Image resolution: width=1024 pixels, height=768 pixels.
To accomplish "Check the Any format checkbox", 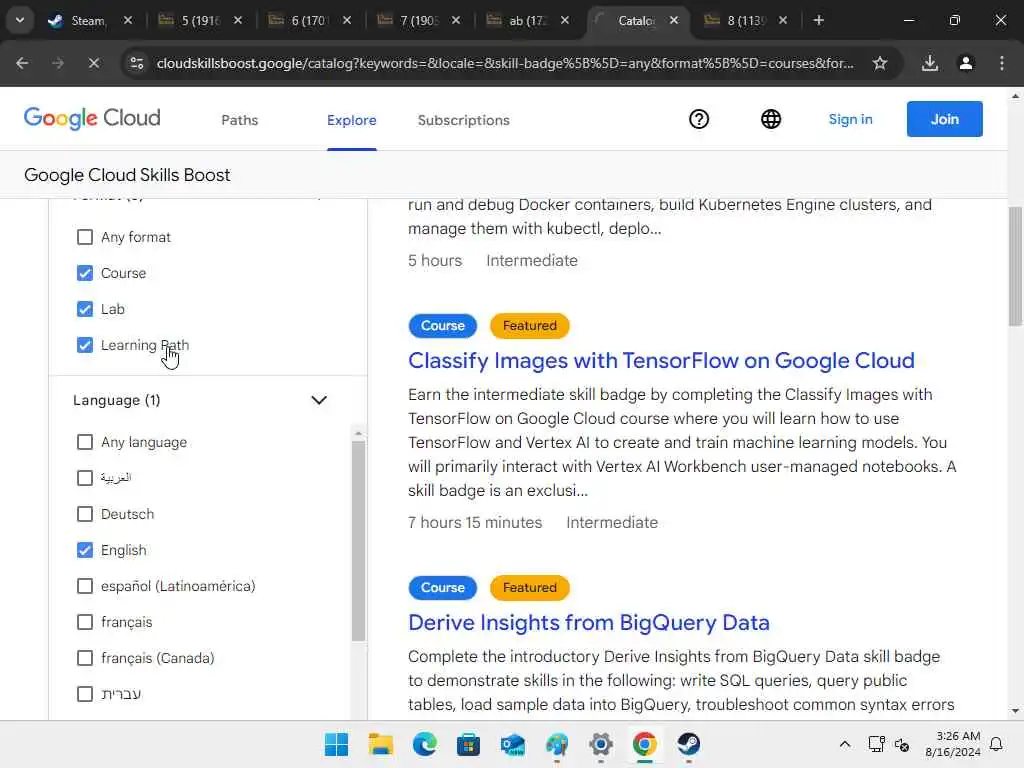I will (85, 237).
